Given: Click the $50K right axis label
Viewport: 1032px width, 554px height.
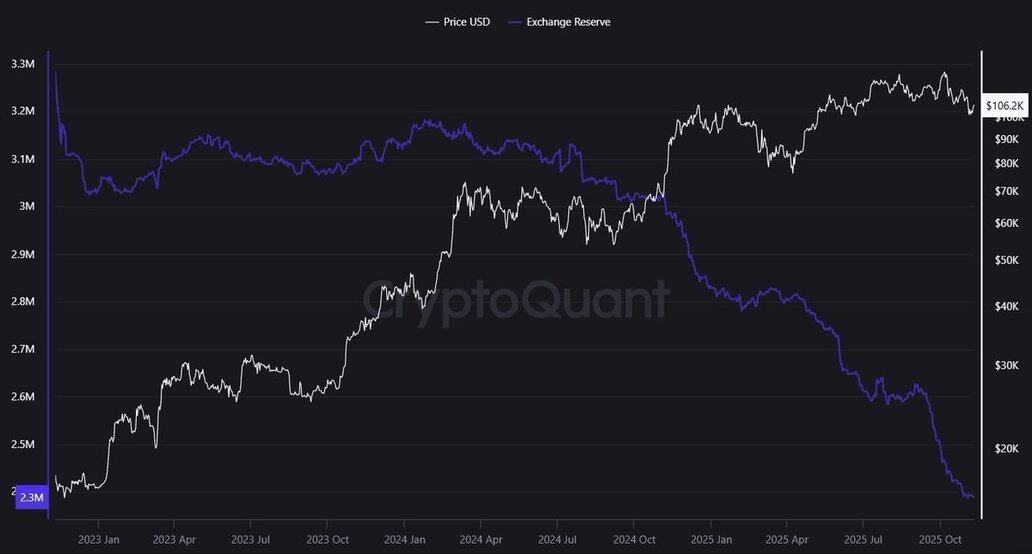Looking at the screenshot, I should point(1005,260).
